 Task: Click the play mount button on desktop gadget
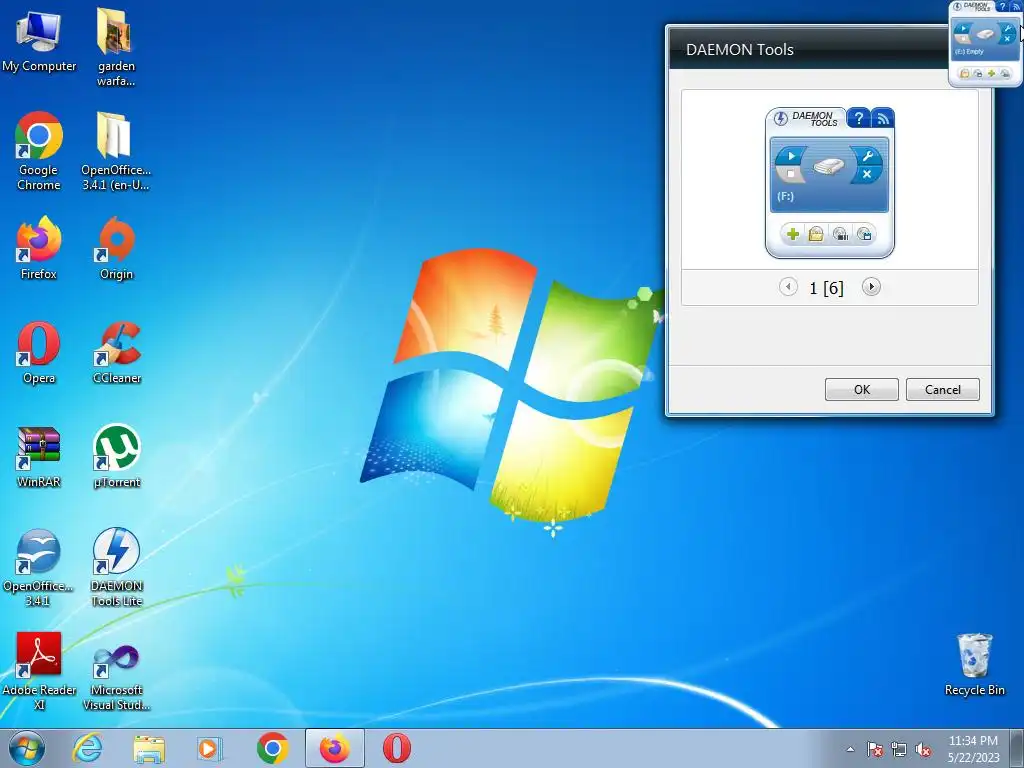[963, 29]
